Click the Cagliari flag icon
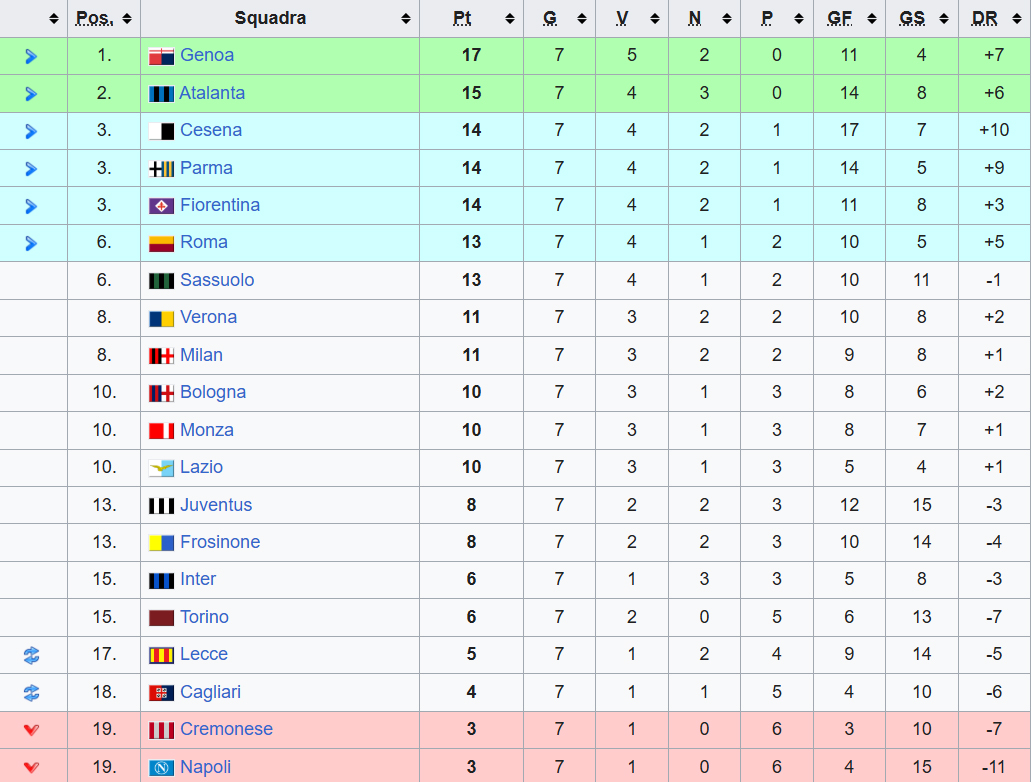Viewport: 1032px width, 782px height. coord(161,693)
